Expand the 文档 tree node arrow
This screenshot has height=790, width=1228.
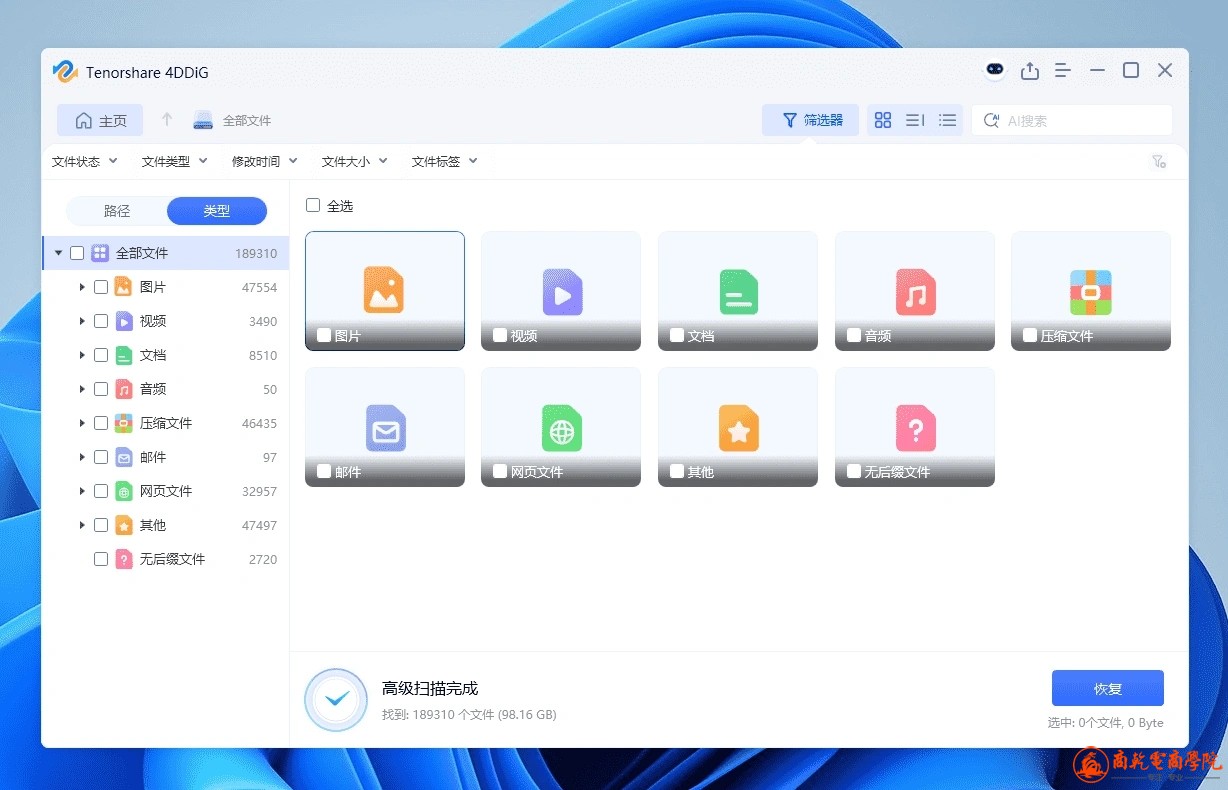coord(82,355)
